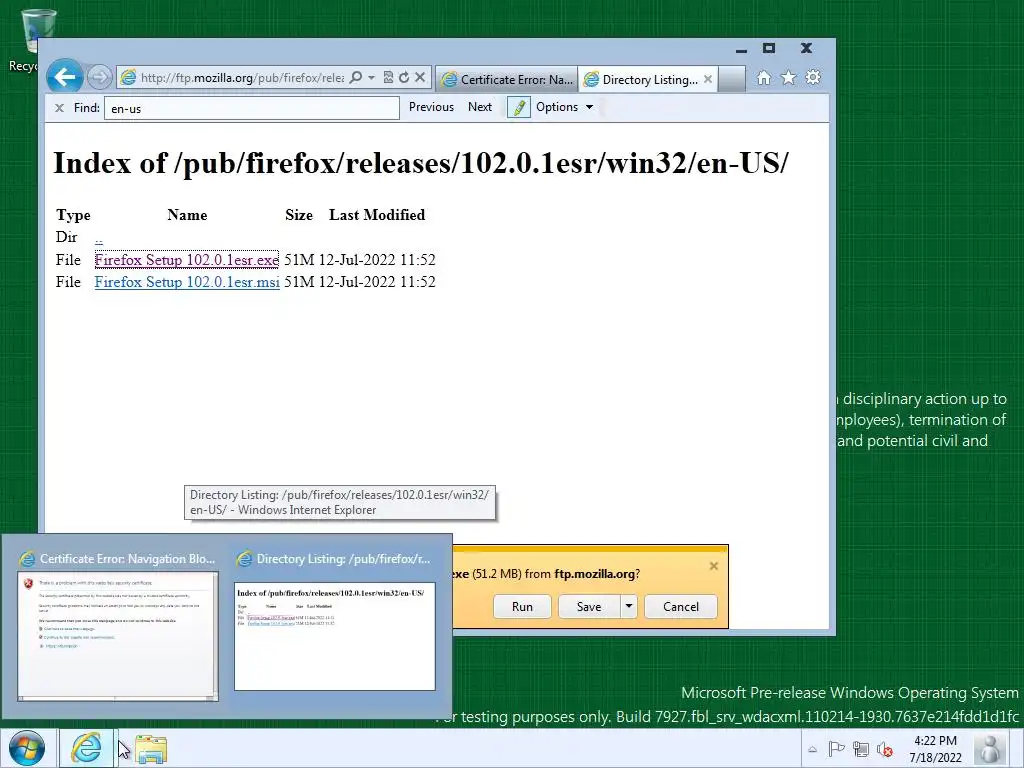Click the Firefox Setup 102.0.1esr.msi link
Viewport: 1024px width, 768px height.
point(187,282)
